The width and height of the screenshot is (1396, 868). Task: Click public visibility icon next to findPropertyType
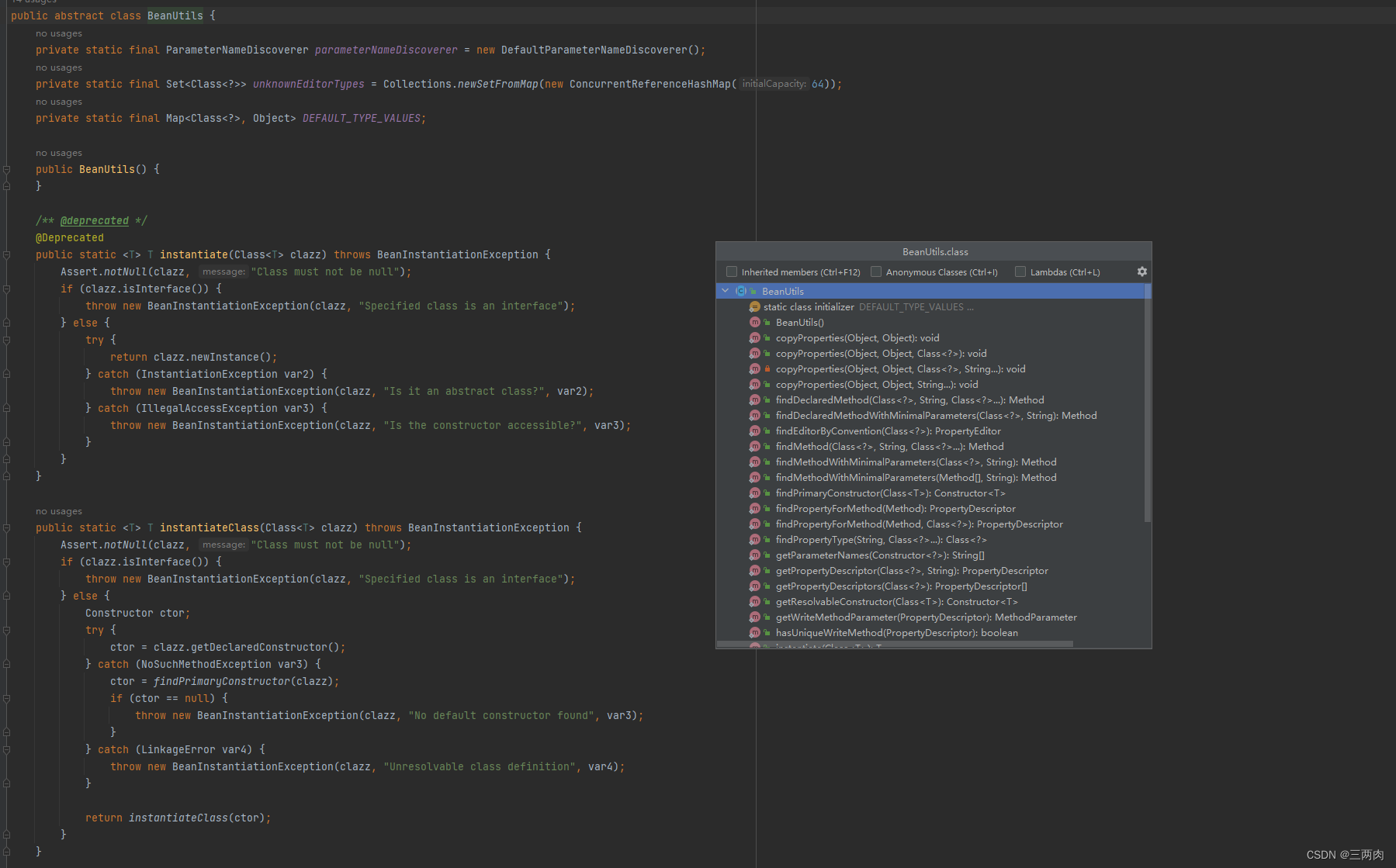click(767, 539)
